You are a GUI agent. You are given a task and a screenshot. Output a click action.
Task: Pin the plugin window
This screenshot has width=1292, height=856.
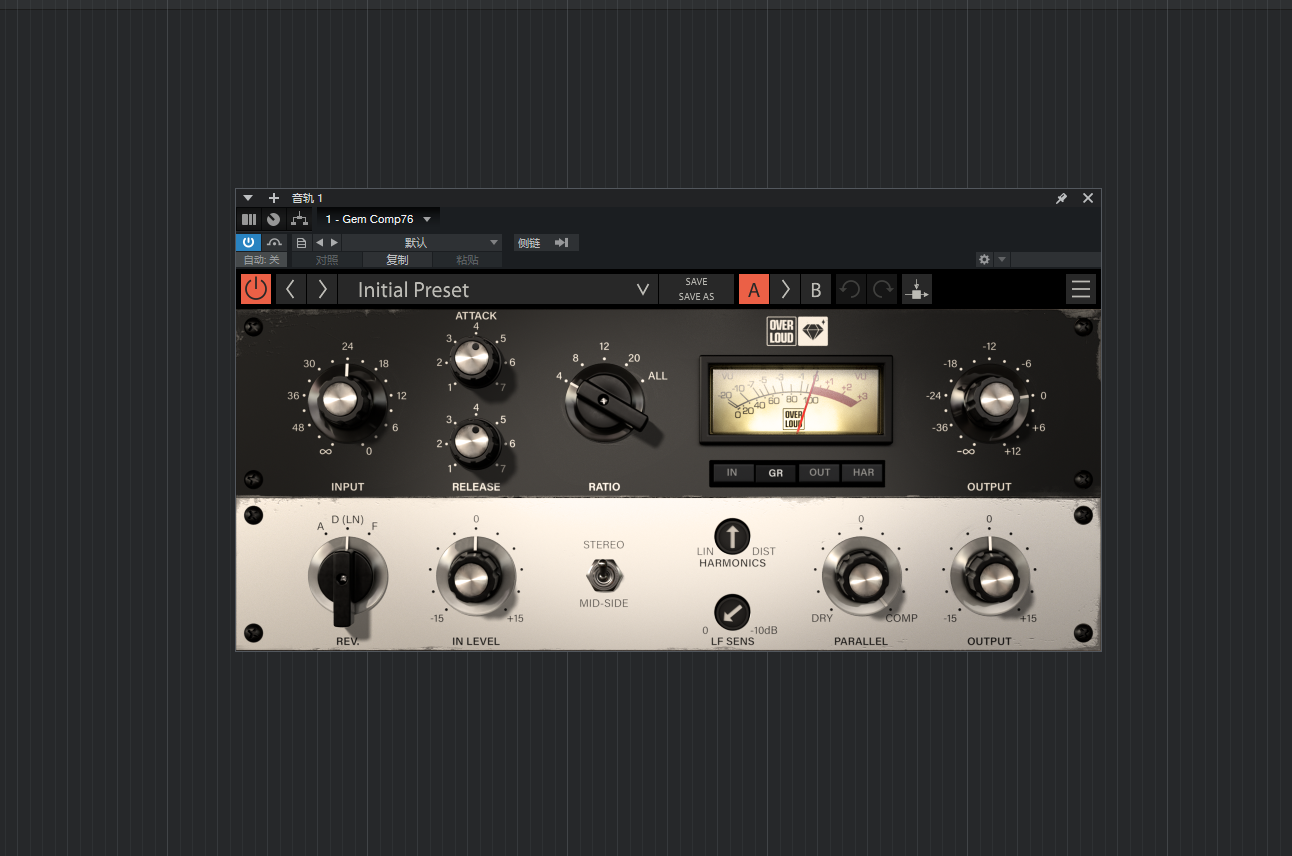click(x=1061, y=198)
